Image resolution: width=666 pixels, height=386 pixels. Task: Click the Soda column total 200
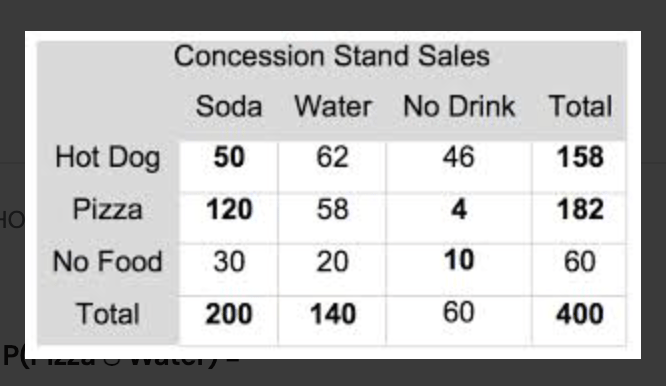[229, 314]
